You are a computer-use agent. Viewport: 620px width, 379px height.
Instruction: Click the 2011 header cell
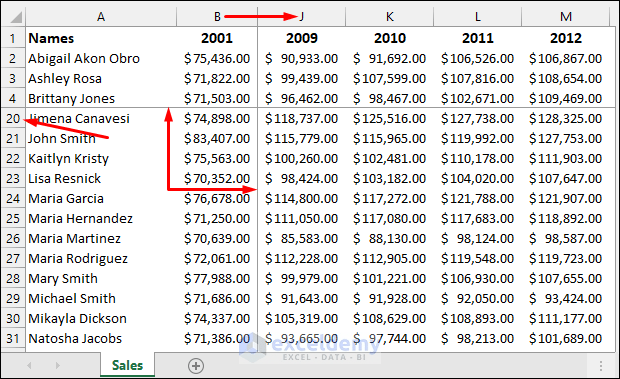477,38
